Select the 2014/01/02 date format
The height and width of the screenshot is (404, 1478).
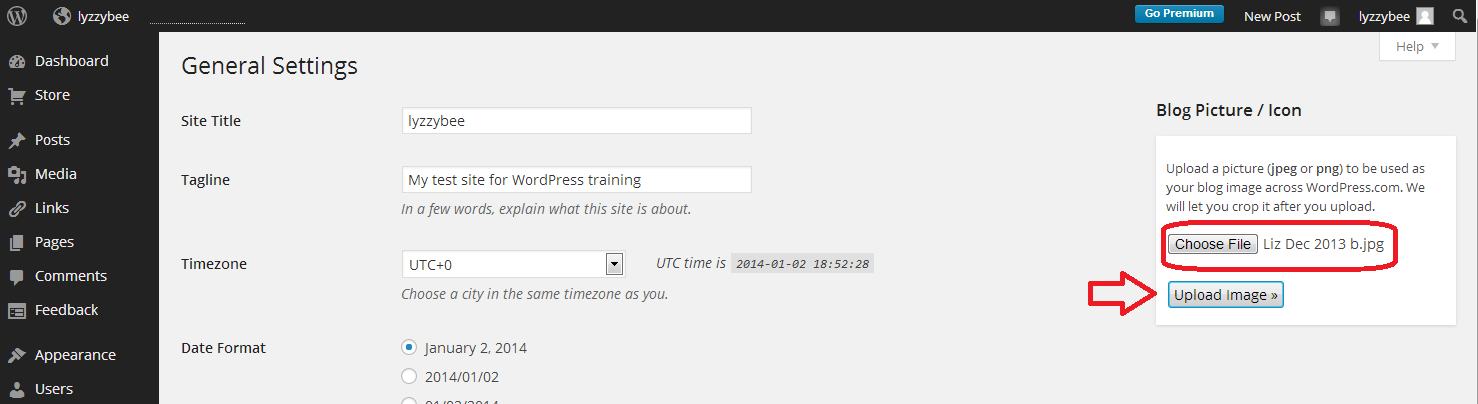[x=409, y=376]
